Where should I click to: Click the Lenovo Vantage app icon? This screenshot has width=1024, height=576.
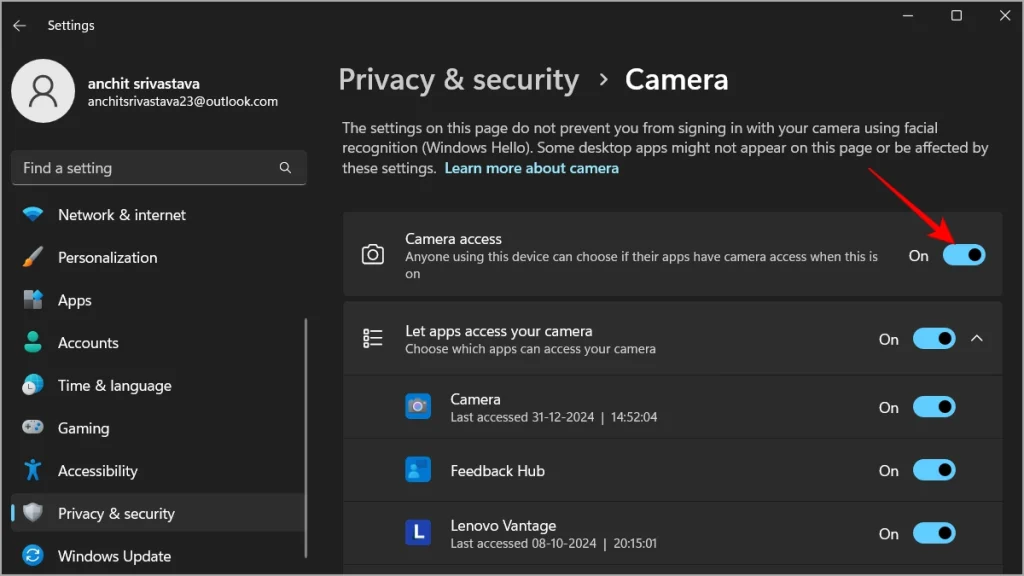[418, 533]
